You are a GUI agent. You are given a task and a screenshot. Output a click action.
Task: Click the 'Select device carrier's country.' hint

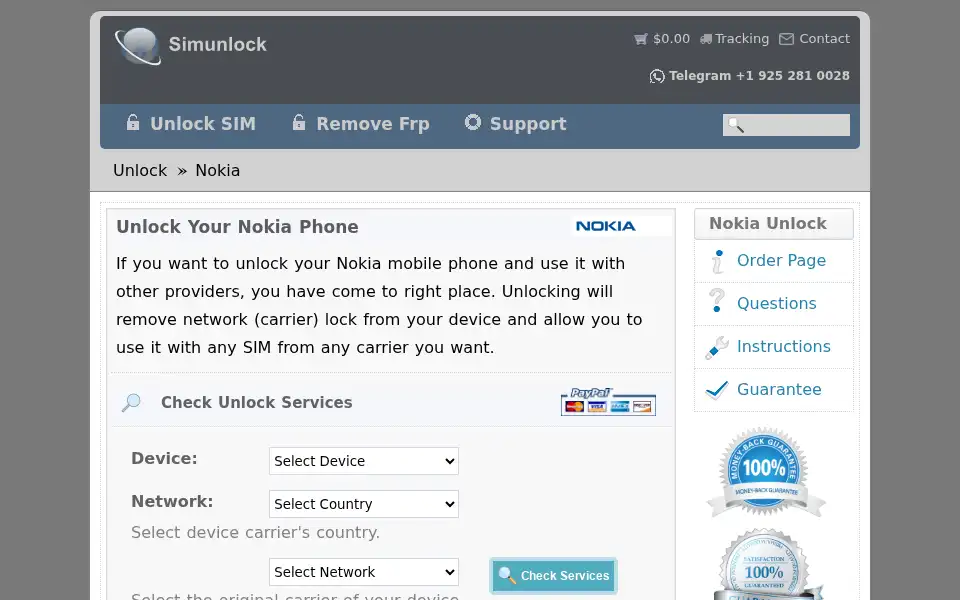pyautogui.click(x=255, y=533)
